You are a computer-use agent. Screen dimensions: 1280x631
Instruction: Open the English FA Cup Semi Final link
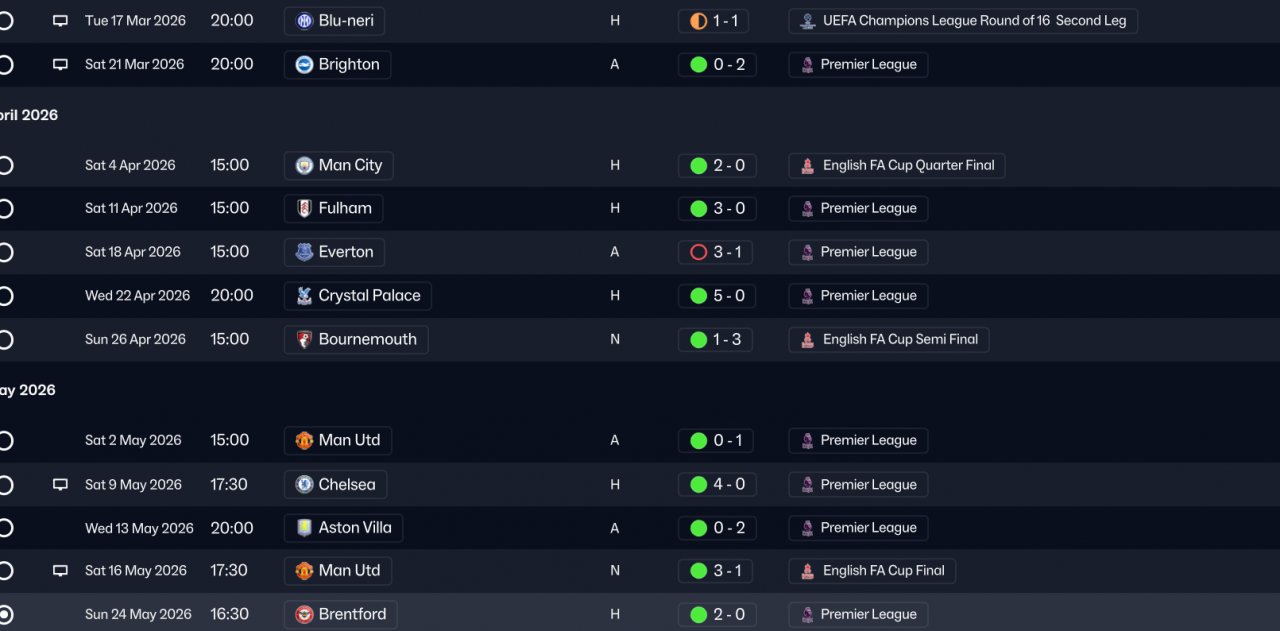pyautogui.click(x=888, y=340)
